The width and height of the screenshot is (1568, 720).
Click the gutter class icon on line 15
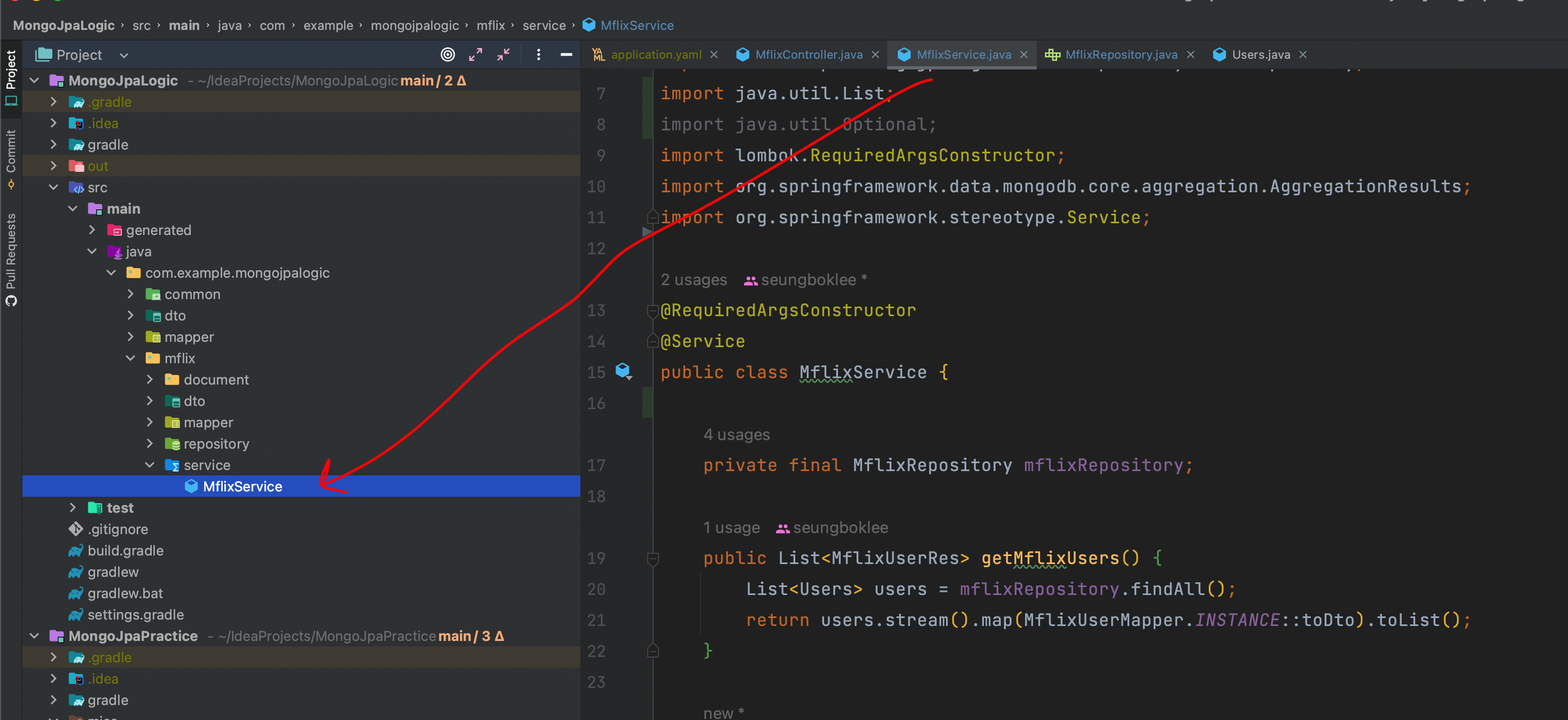point(623,370)
